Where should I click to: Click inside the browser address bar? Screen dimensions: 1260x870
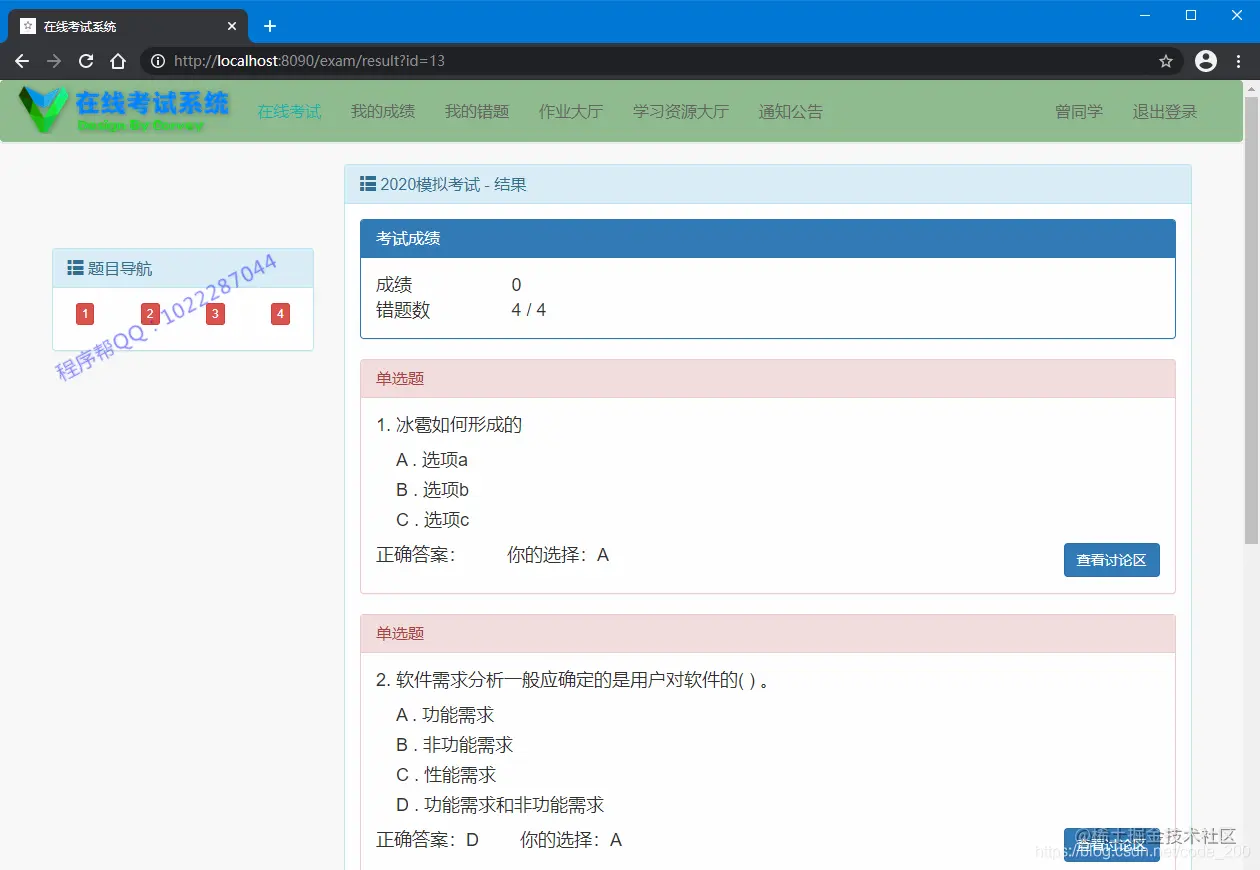500,61
